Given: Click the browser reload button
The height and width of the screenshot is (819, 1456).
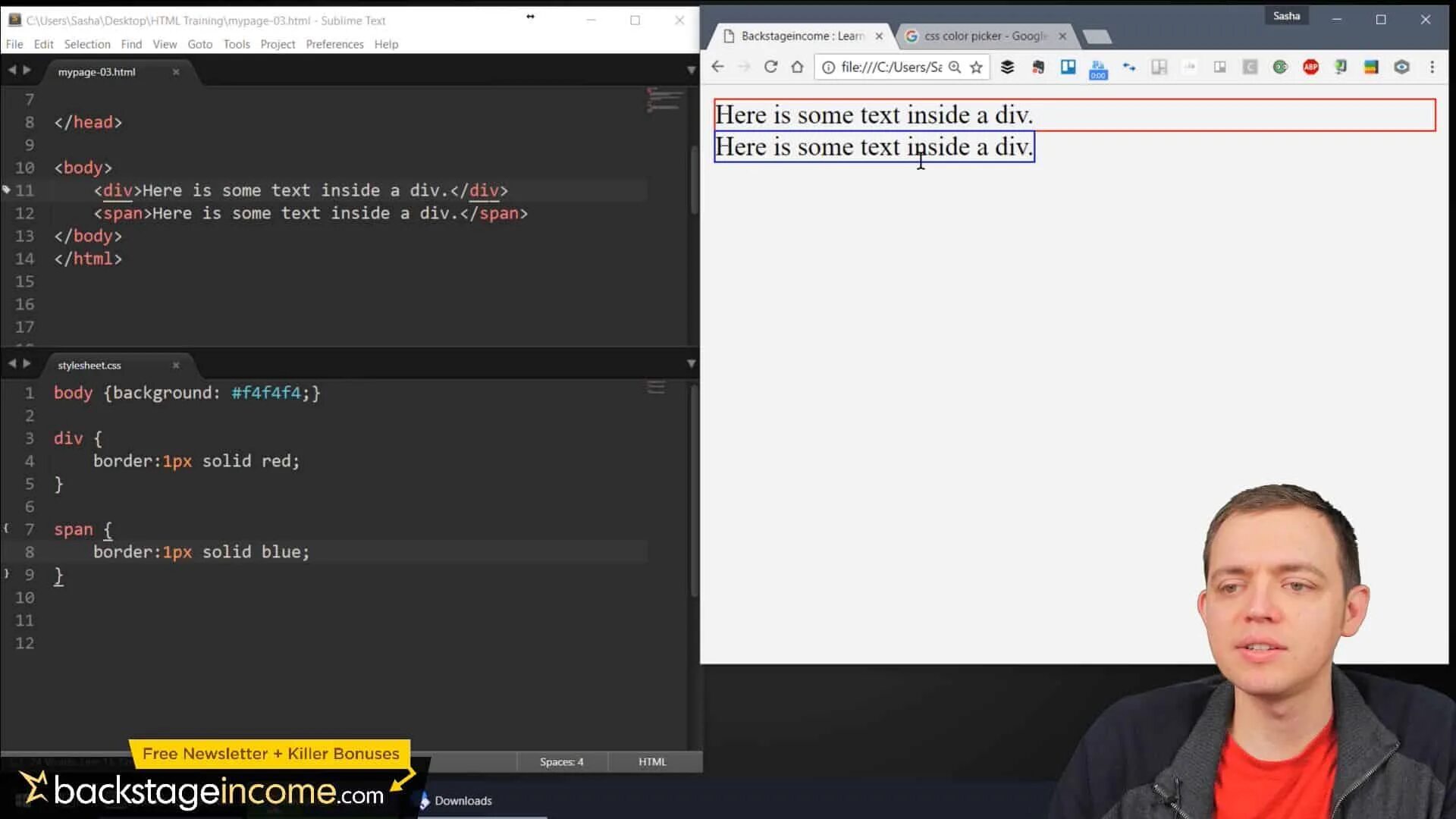Looking at the screenshot, I should [x=770, y=67].
